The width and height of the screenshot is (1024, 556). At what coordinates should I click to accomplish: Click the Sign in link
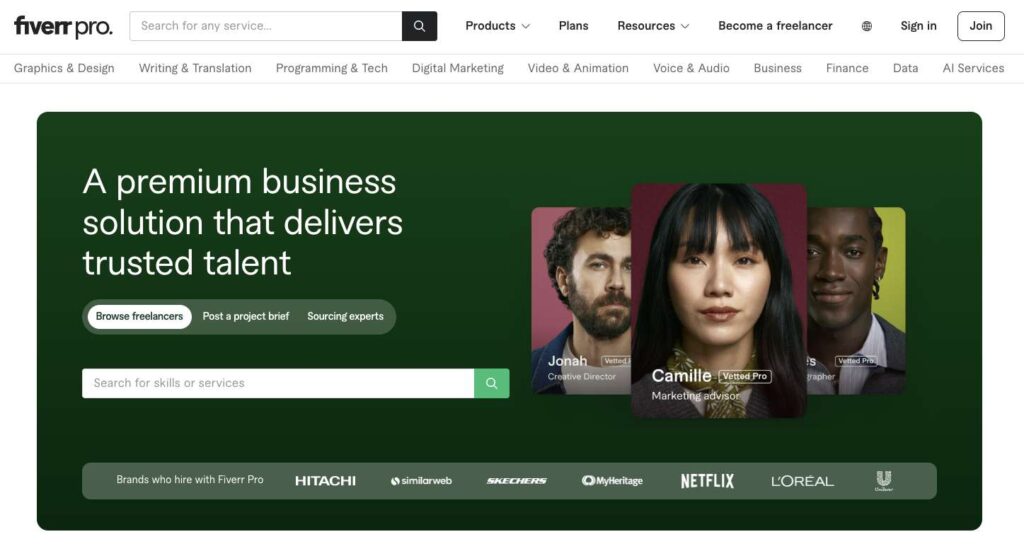pyautogui.click(x=918, y=26)
